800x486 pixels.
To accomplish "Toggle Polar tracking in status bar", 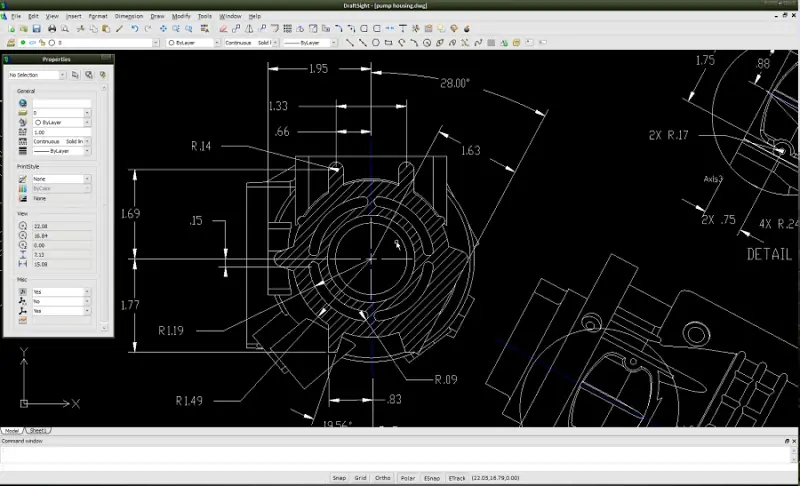I will pyautogui.click(x=408, y=478).
